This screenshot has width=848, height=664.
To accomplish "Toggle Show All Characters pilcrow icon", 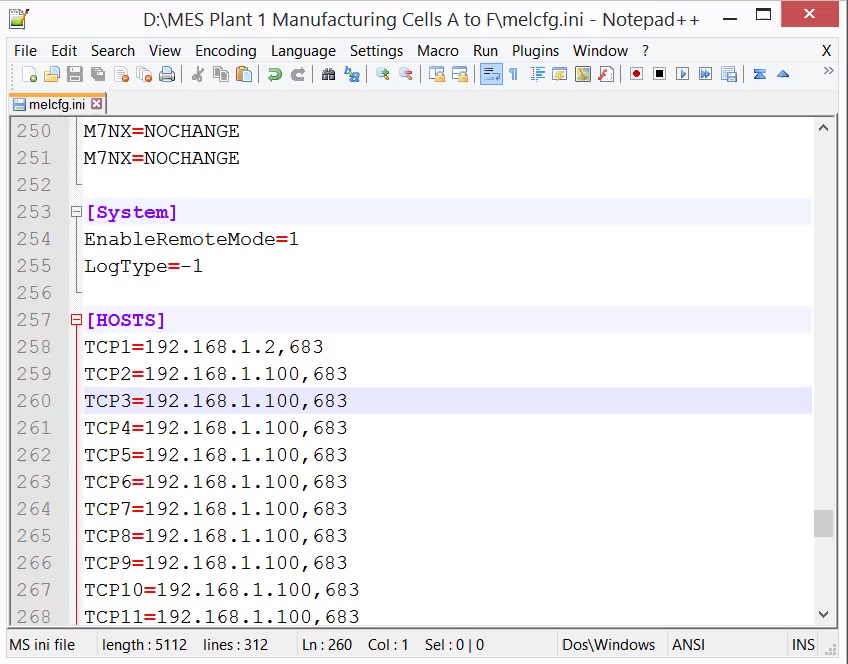I will (514, 74).
